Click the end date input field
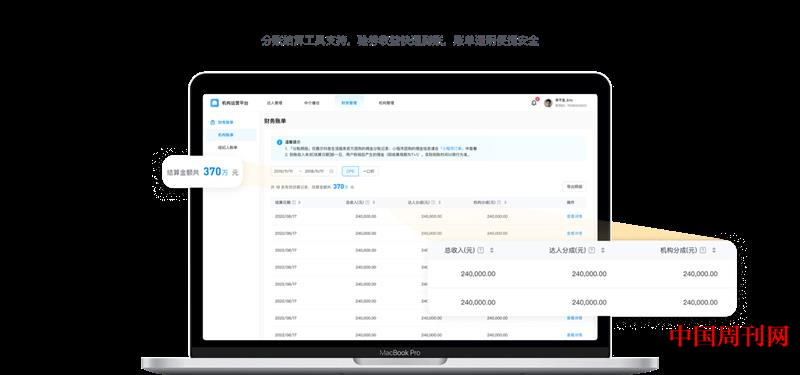Screen dimensions: 800x375 (x=314, y=171)
